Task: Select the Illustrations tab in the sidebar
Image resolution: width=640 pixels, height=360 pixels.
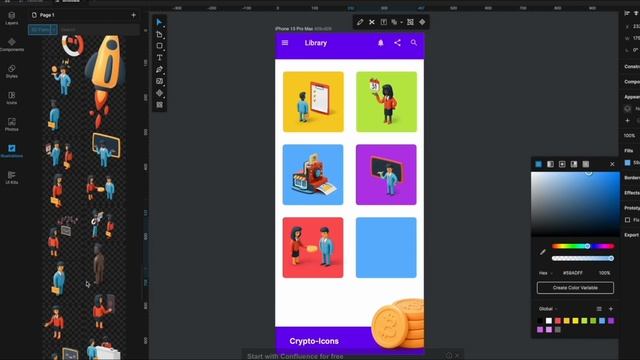Action: click(11, 151)
